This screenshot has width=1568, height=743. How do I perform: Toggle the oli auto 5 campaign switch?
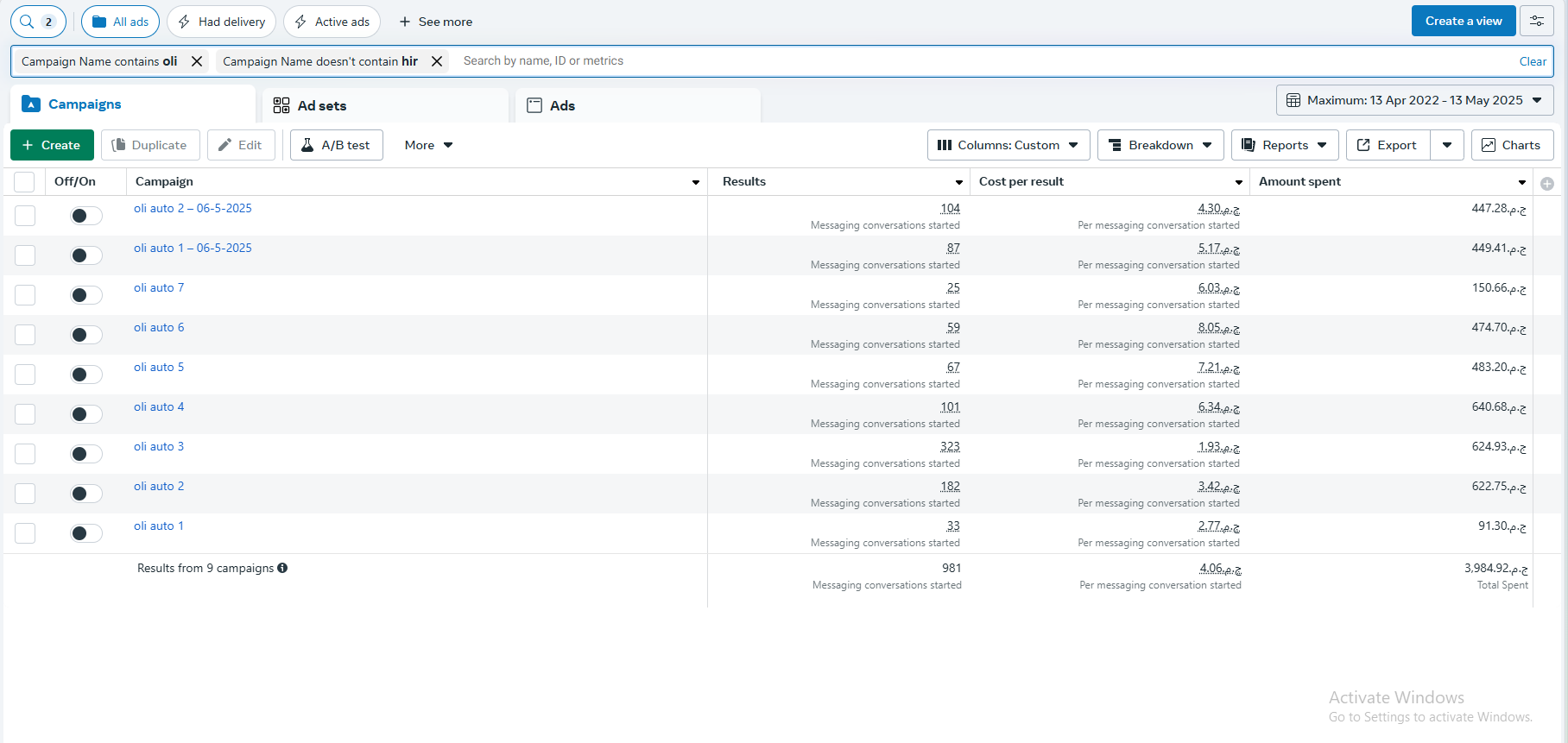(x=86, y=375)
